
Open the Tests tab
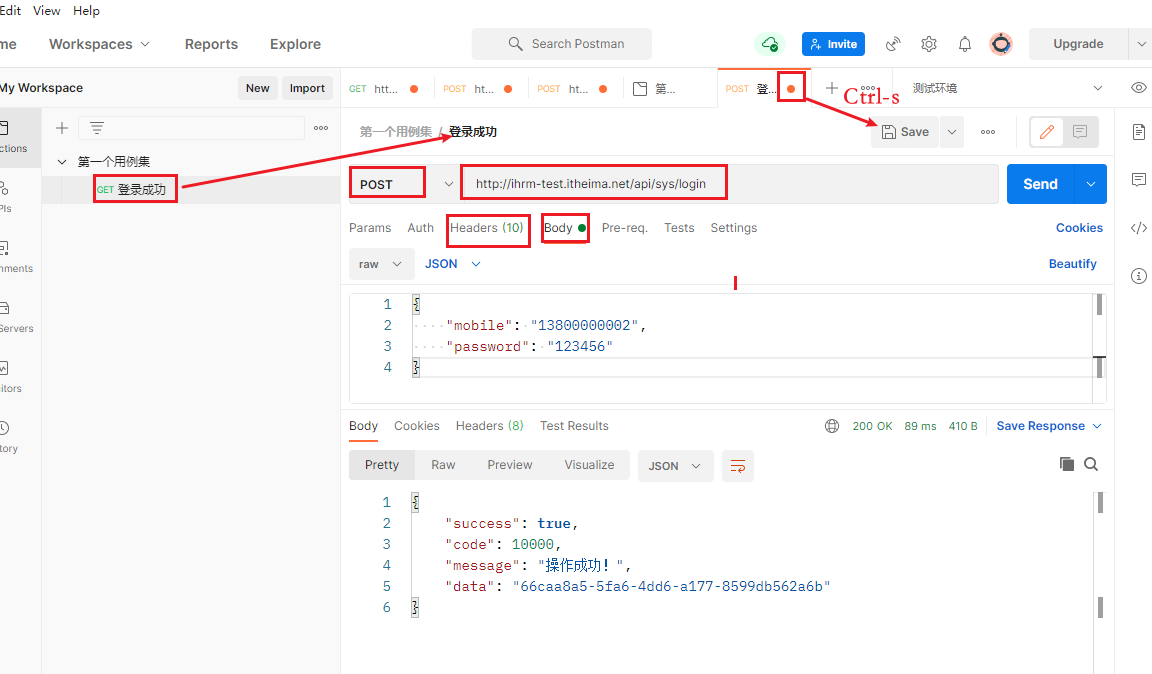click(x=679, y=228)
